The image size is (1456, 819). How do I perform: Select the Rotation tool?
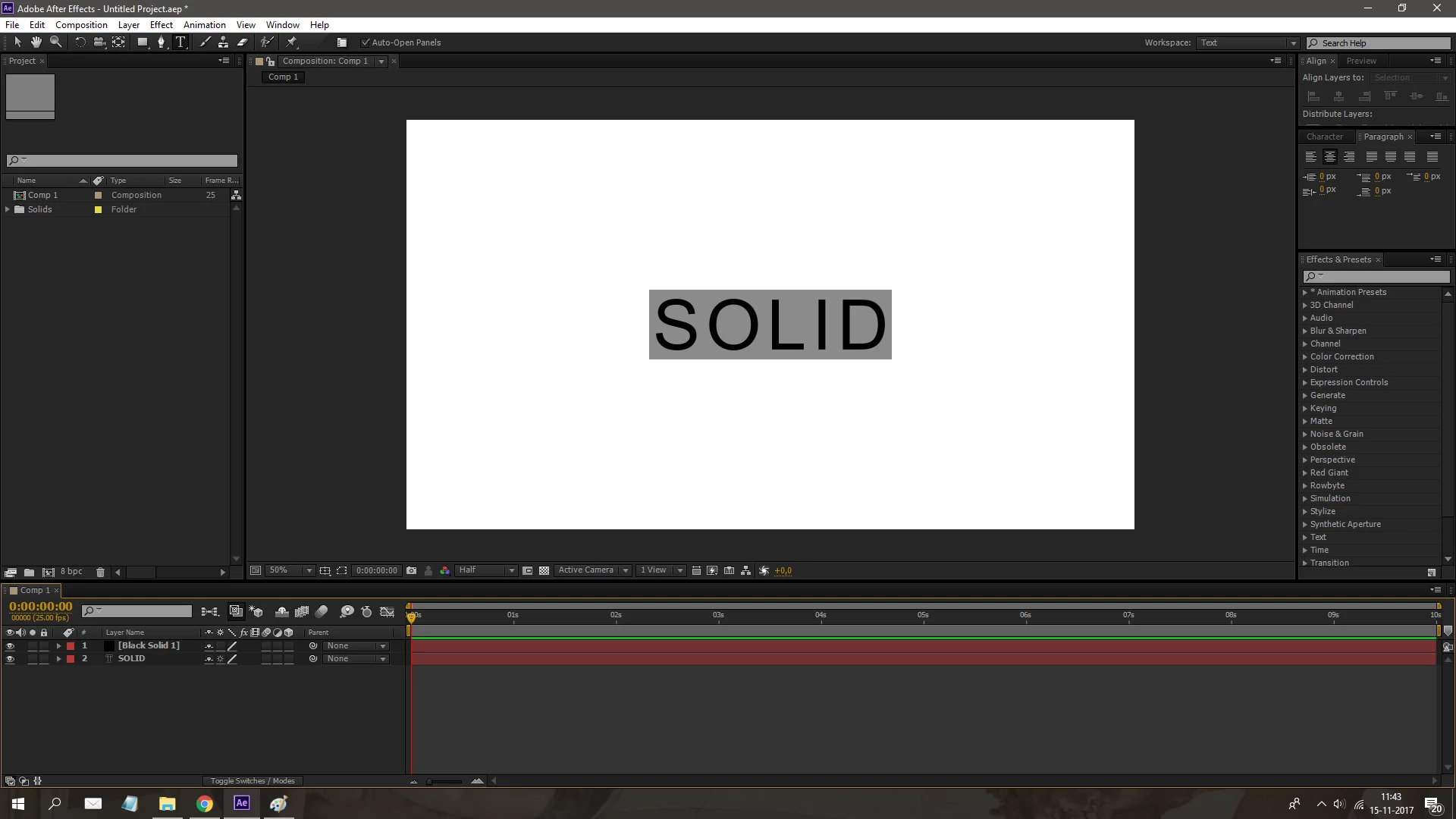pos(80,42)
